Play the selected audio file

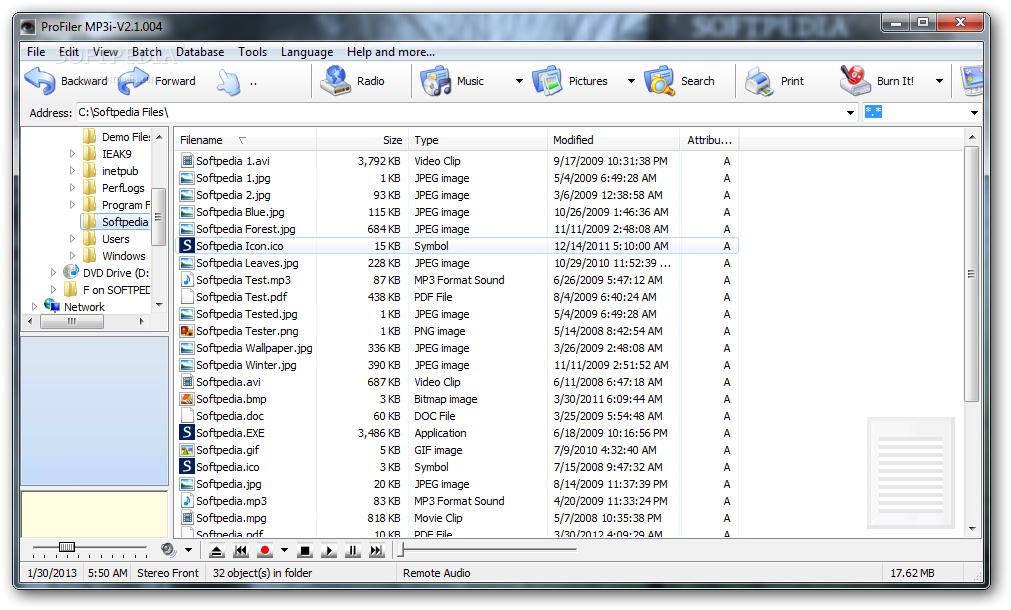pyautogui.click(x=329, y=551)
